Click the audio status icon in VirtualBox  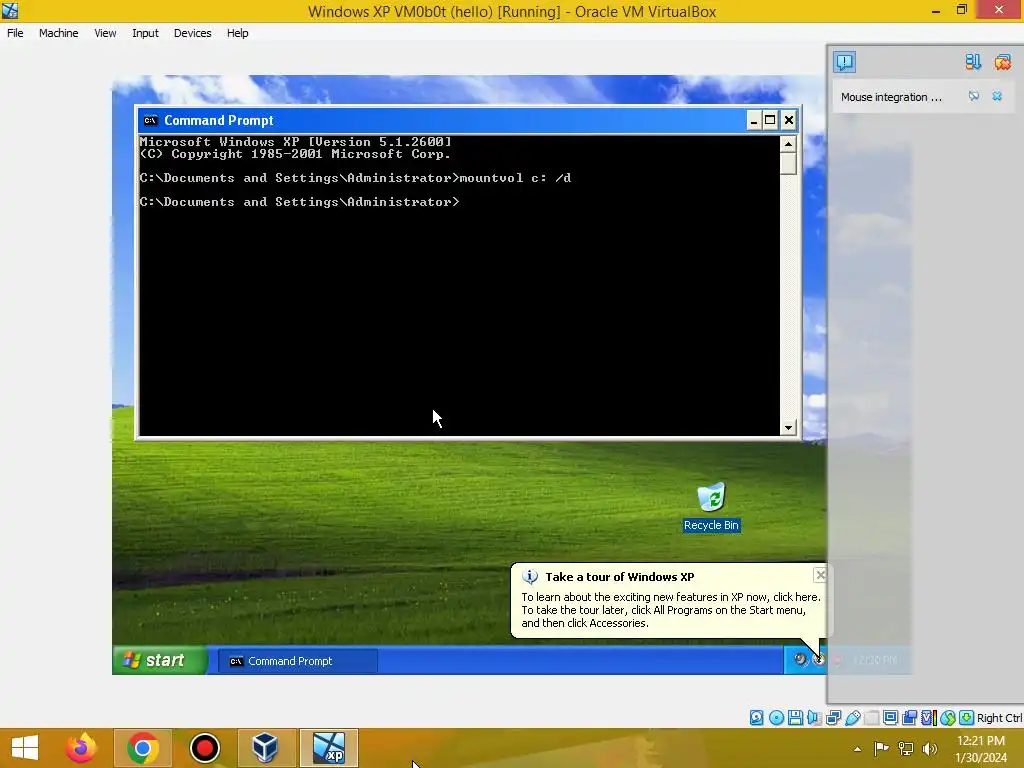pos(814,718)
